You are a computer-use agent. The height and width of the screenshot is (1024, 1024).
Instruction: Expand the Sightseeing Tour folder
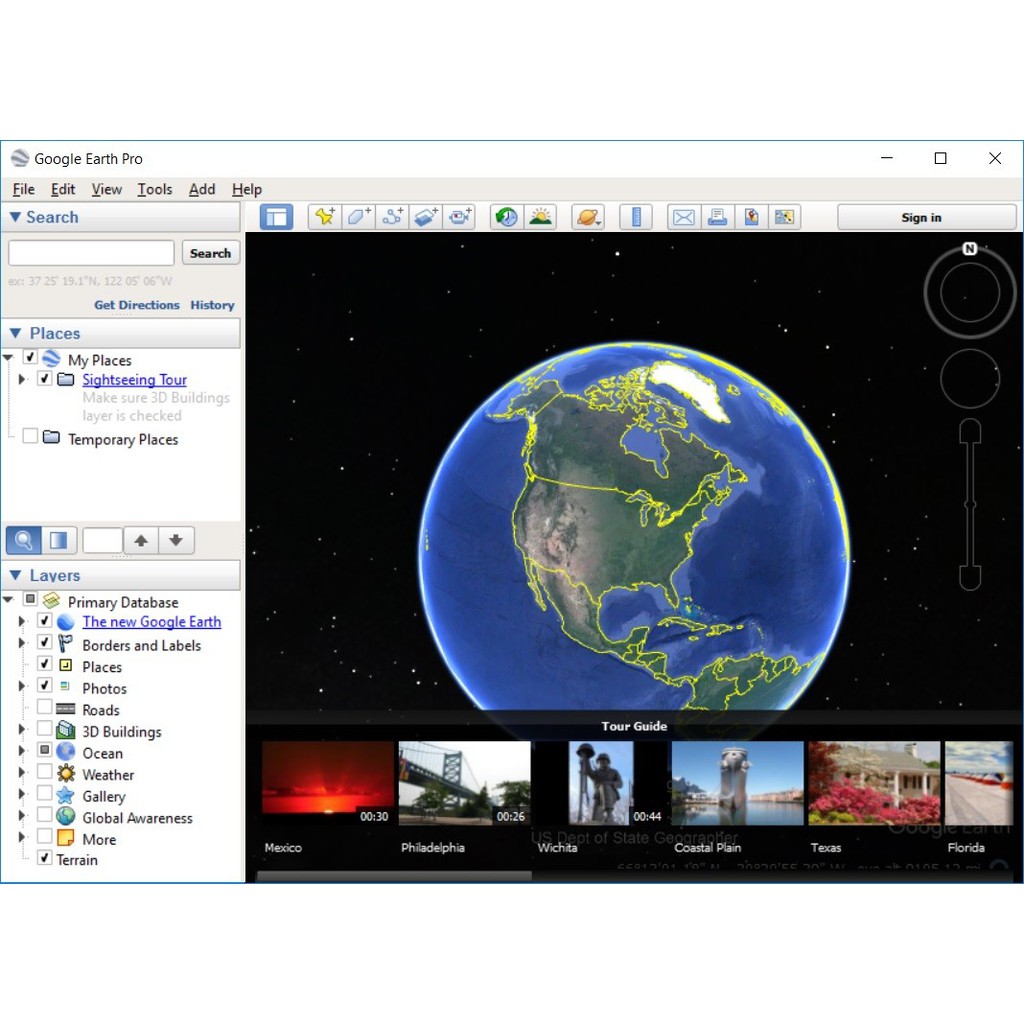tap(23, 380)
